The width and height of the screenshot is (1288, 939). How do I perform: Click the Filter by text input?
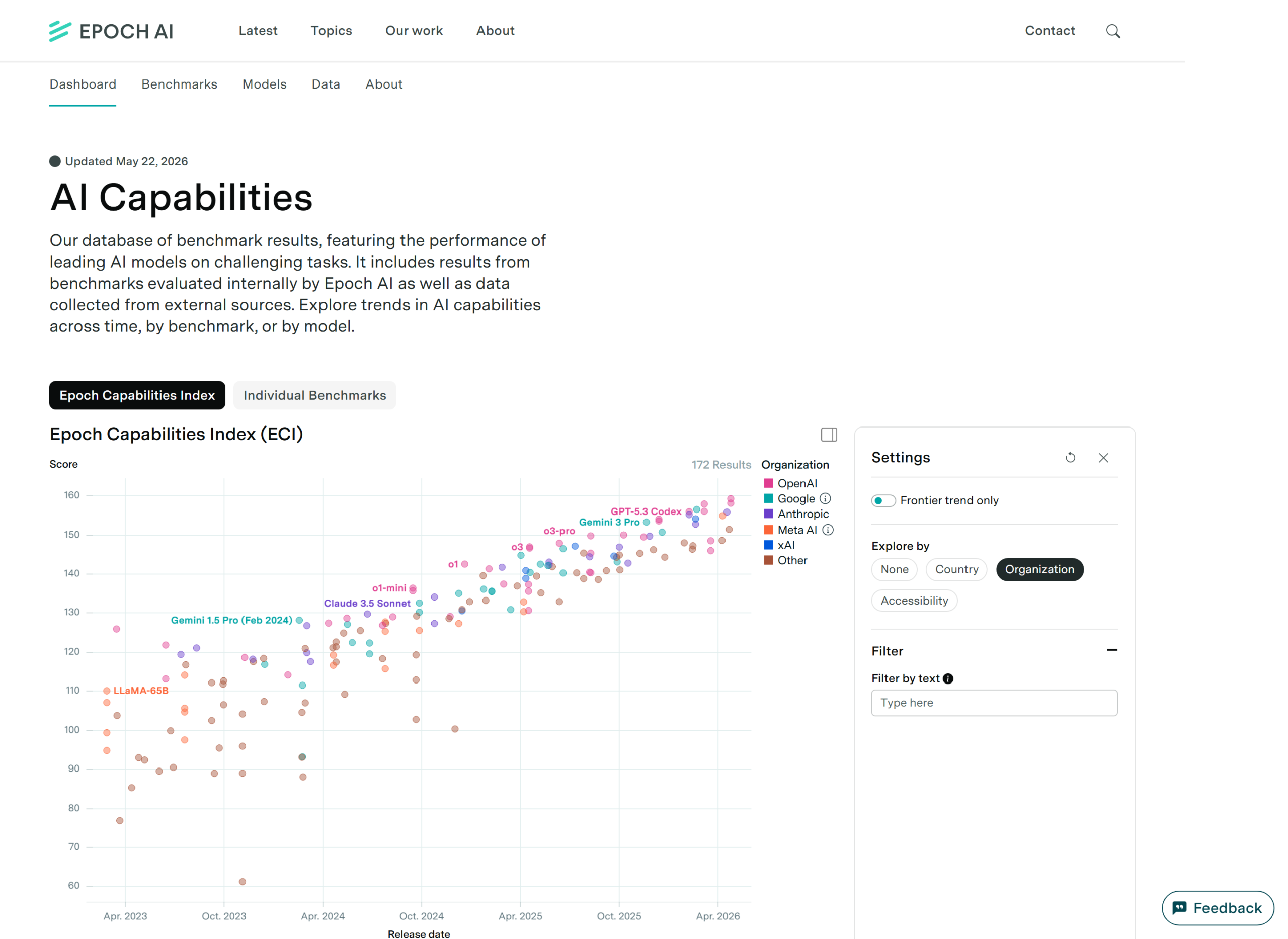coord(994,703)
